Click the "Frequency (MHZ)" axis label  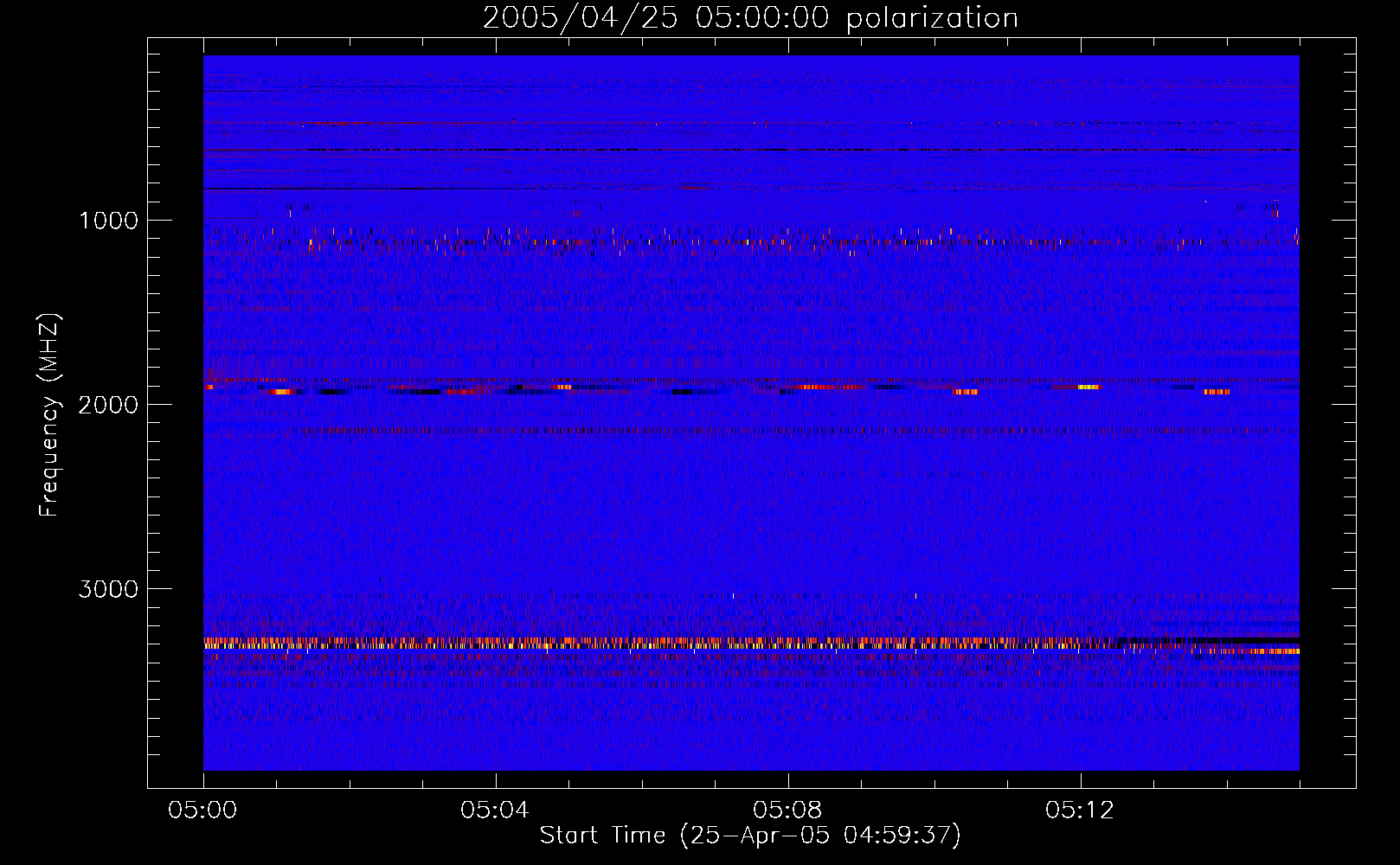pos(49,415)
